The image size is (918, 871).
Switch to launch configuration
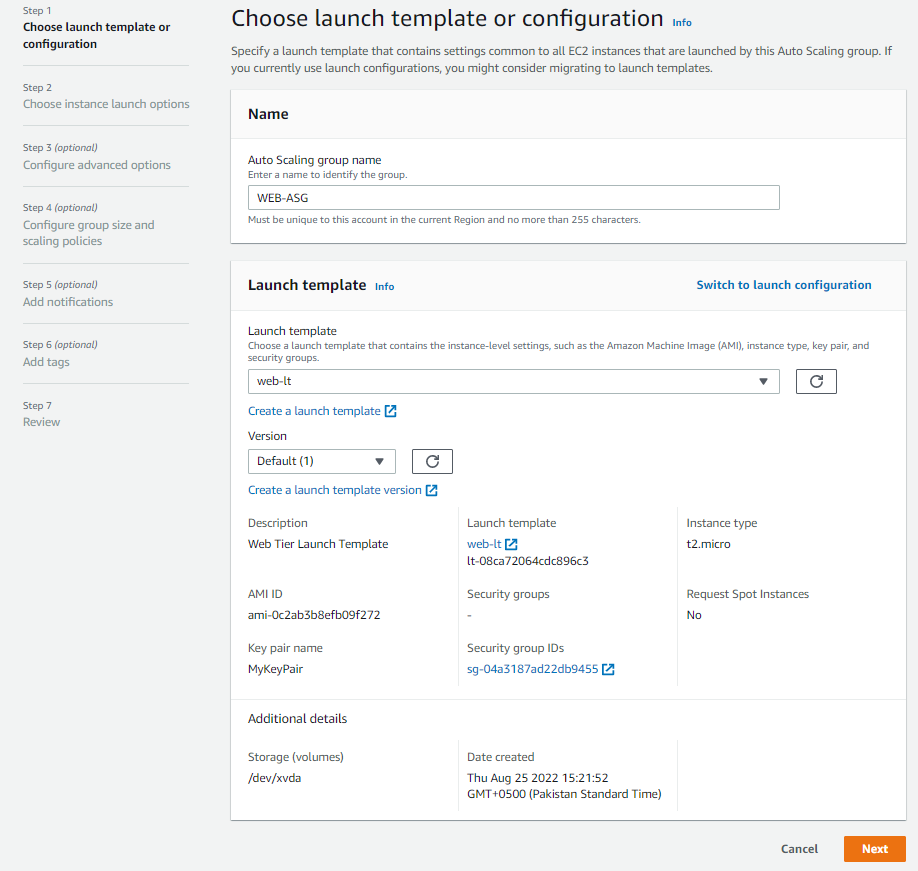[783, 285]
